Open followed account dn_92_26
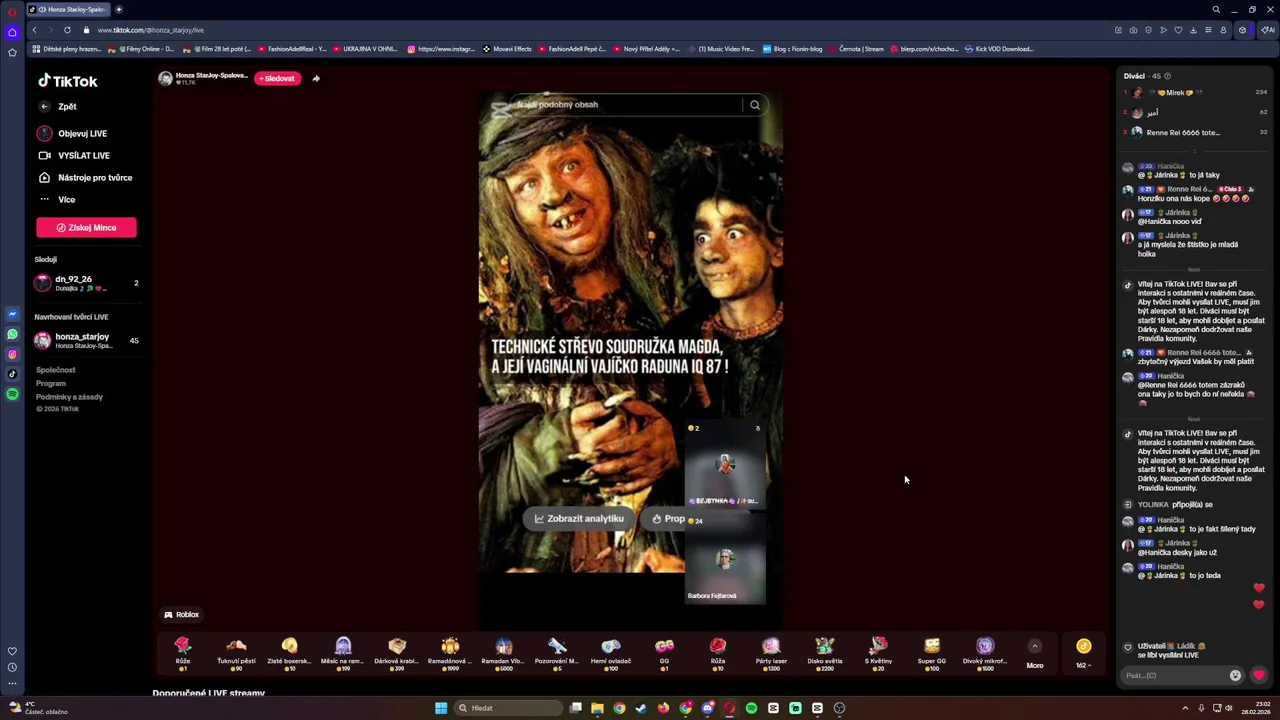The width and height of the screenshot is (1280, 720). 86,283
